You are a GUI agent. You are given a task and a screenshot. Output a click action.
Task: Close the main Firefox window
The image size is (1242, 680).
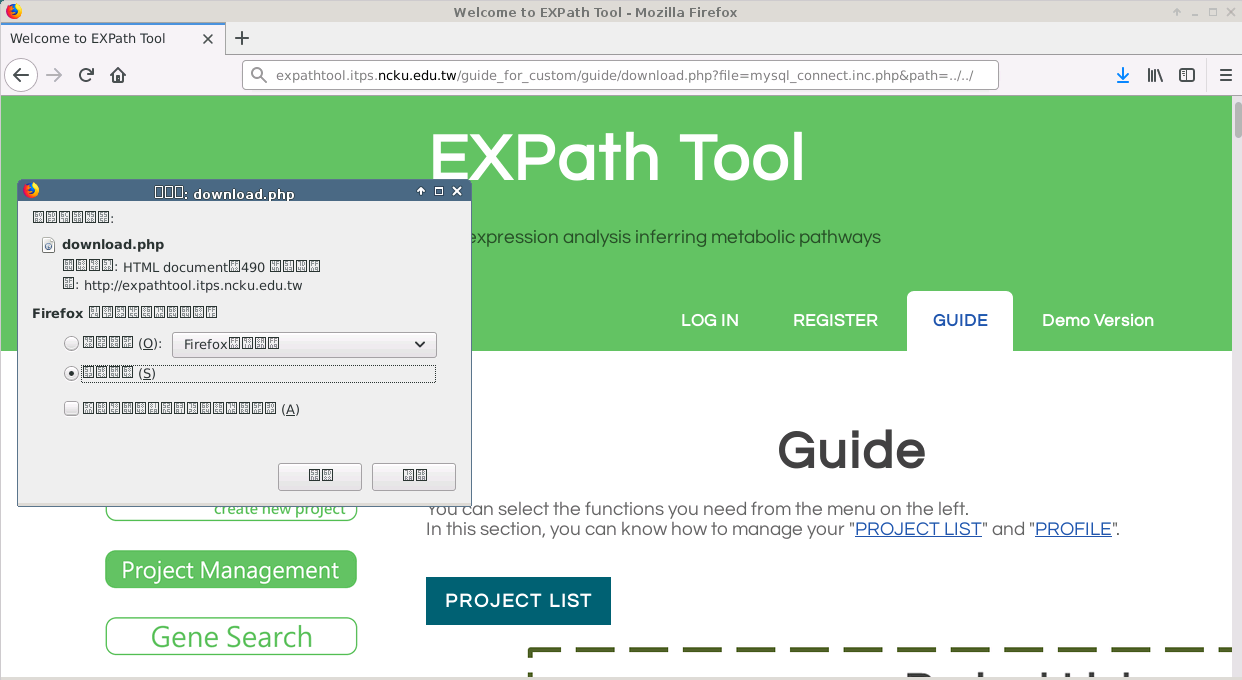(1230, 12)
